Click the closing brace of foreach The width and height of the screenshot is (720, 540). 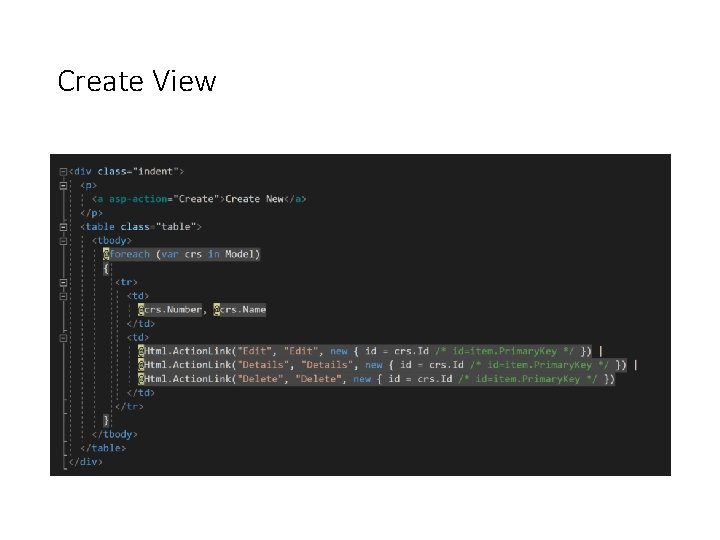pos(106,421)
